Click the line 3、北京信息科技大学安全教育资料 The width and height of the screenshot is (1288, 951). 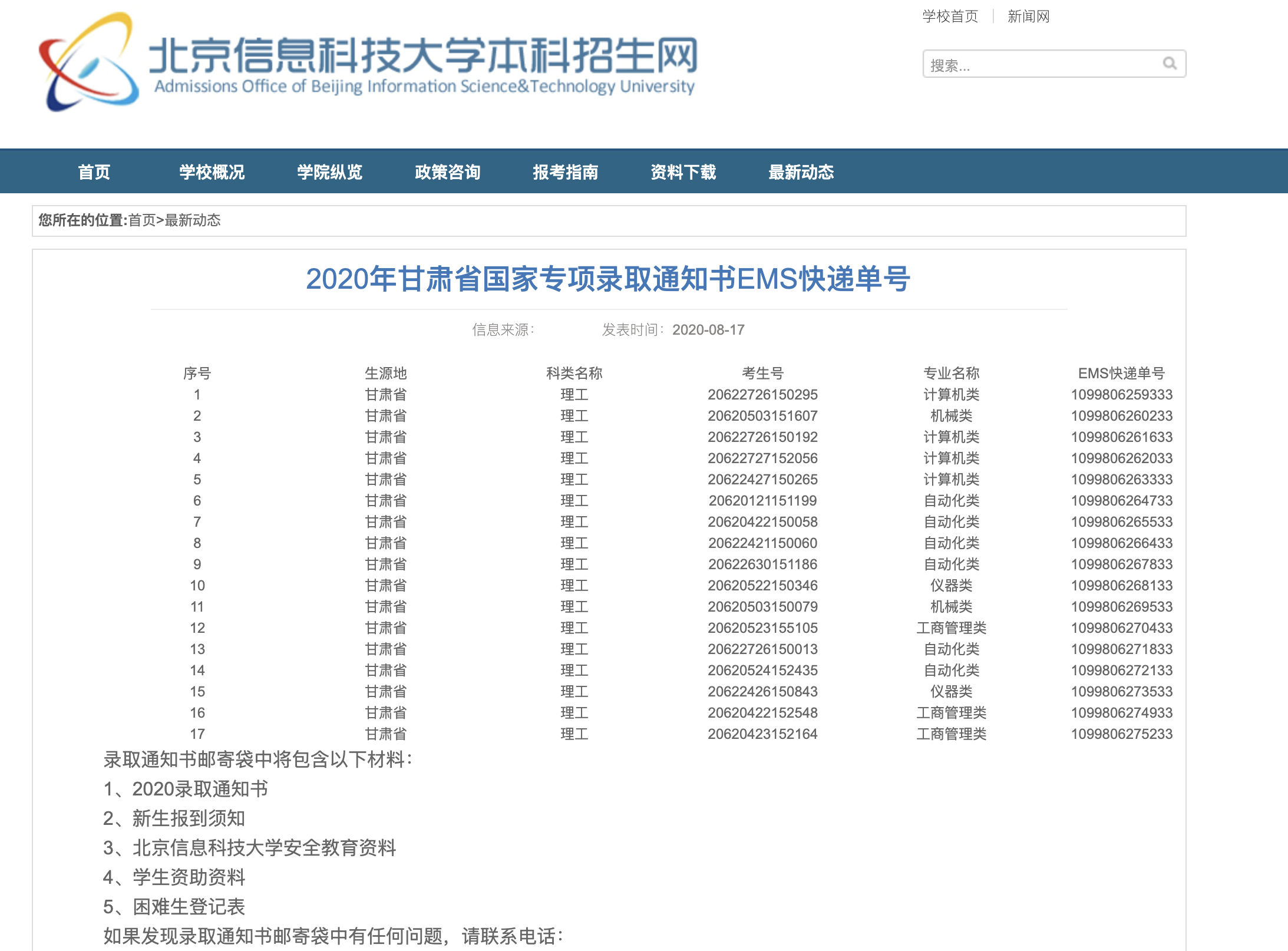(250, 848)
